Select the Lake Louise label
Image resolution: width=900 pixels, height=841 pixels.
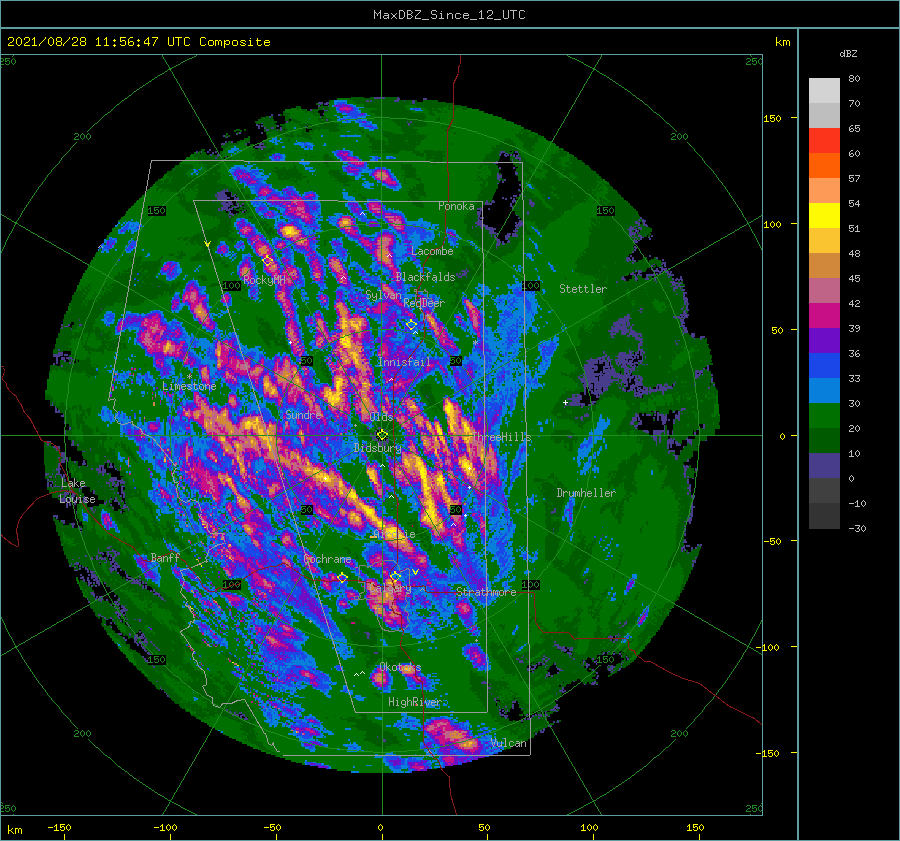click(x=77, y=491)
